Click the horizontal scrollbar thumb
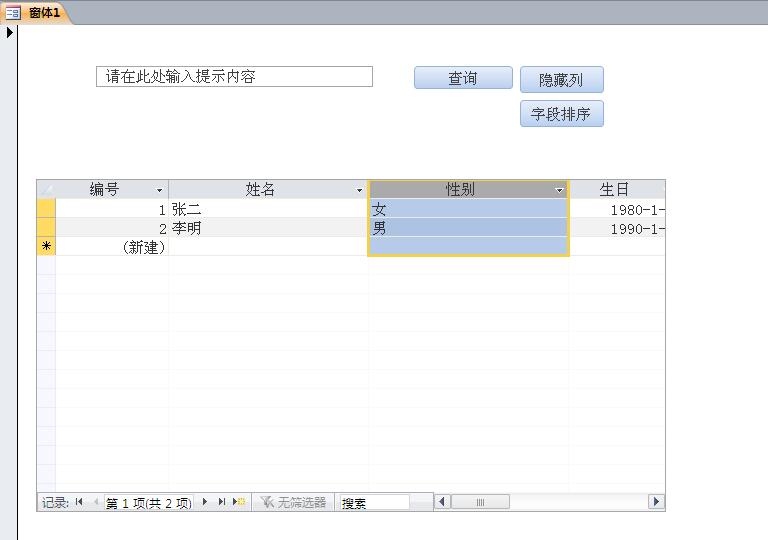 [480, 502]
